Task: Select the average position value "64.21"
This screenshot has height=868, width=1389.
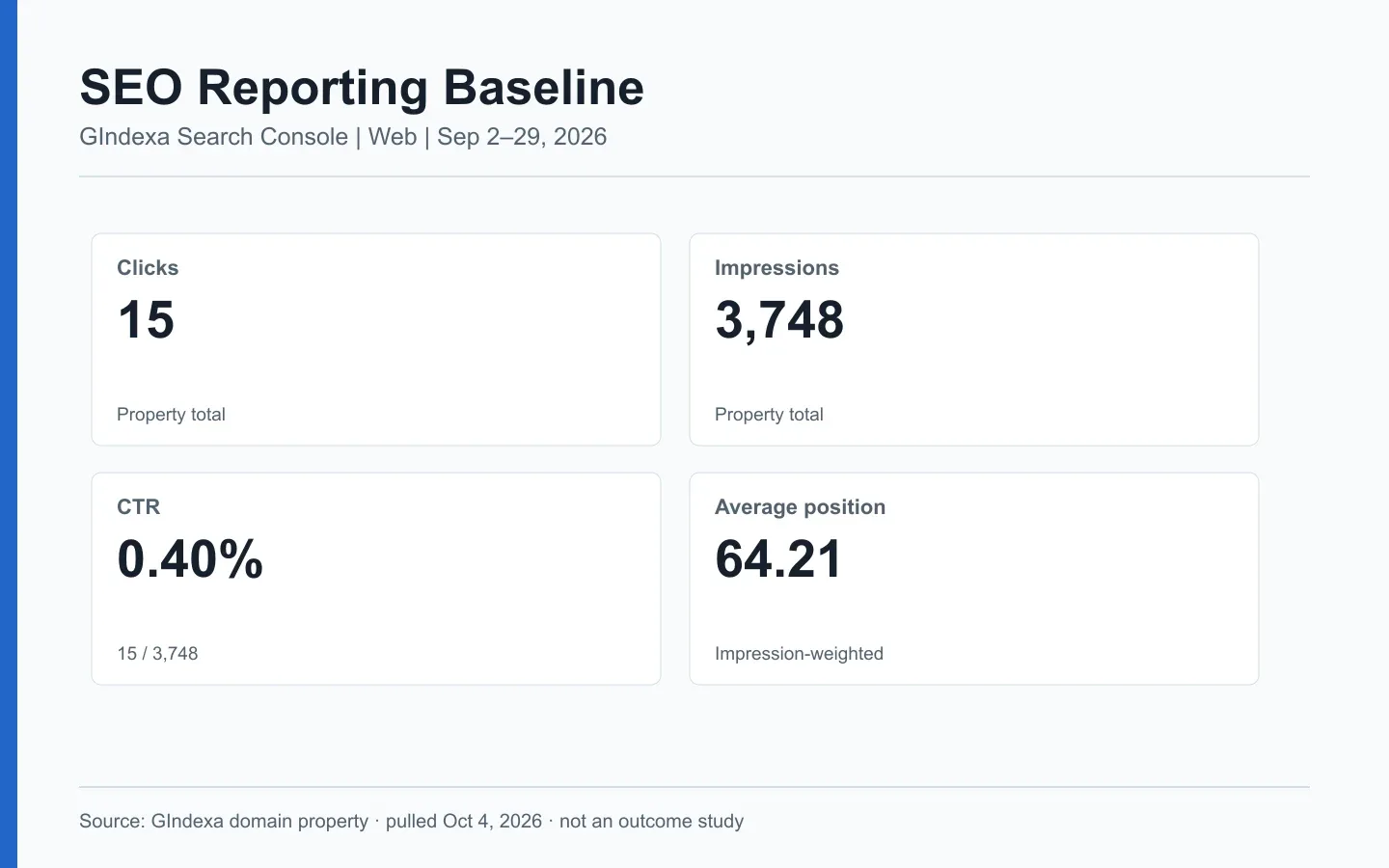Action: click(x=778, y=559)
